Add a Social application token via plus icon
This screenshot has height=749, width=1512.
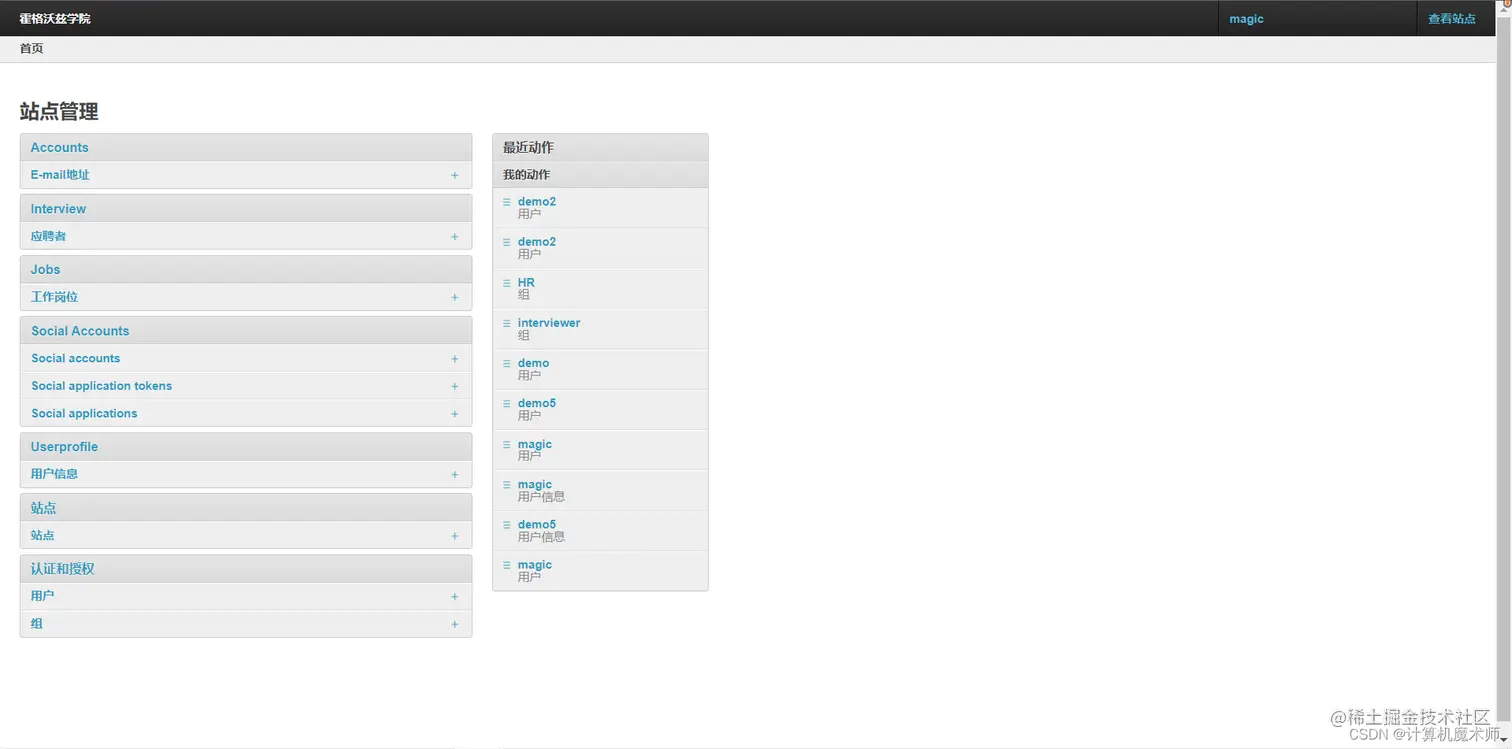[x=454, y=386]
